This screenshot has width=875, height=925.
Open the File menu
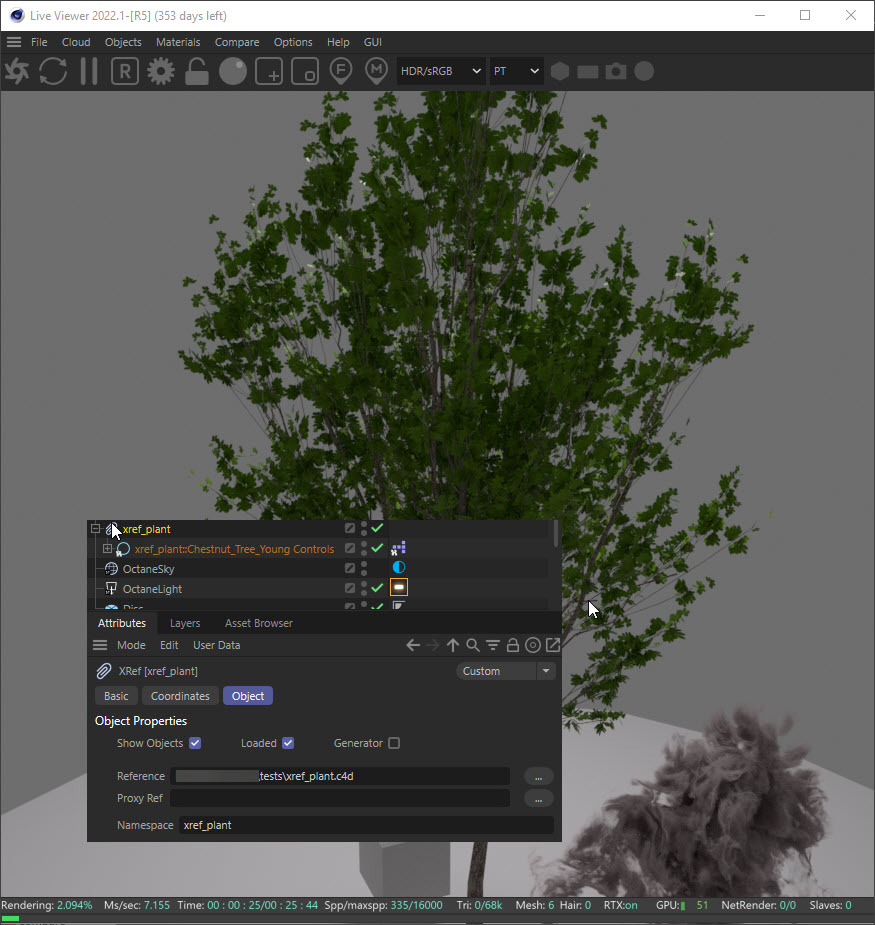click(x=39, y=42)
